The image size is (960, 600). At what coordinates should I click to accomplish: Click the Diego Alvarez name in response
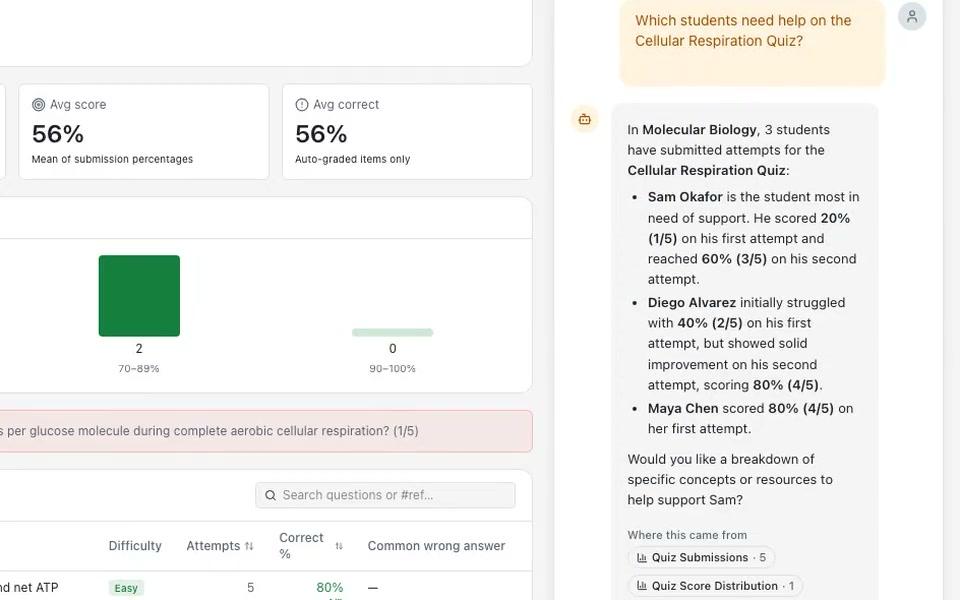692,303
